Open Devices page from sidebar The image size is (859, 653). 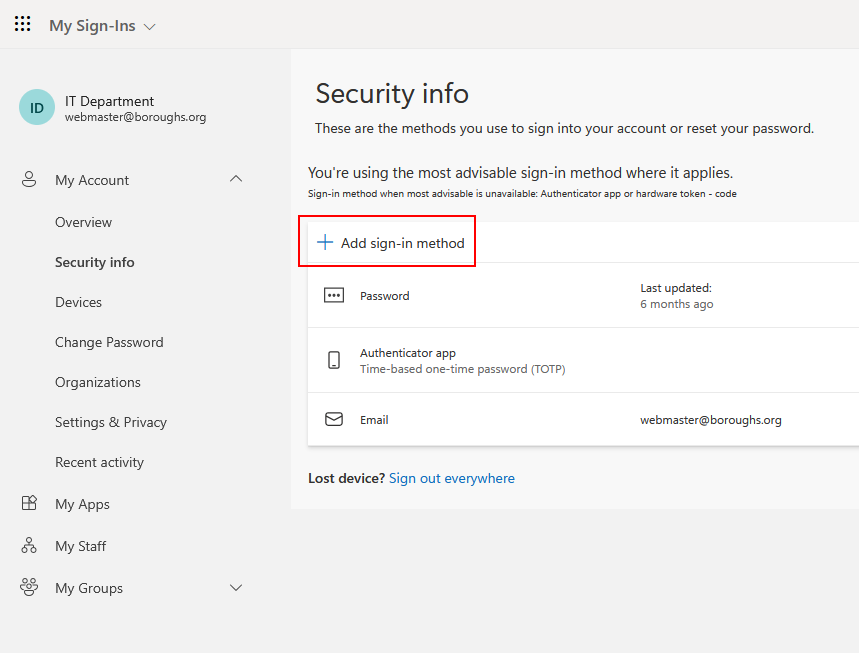78,302
